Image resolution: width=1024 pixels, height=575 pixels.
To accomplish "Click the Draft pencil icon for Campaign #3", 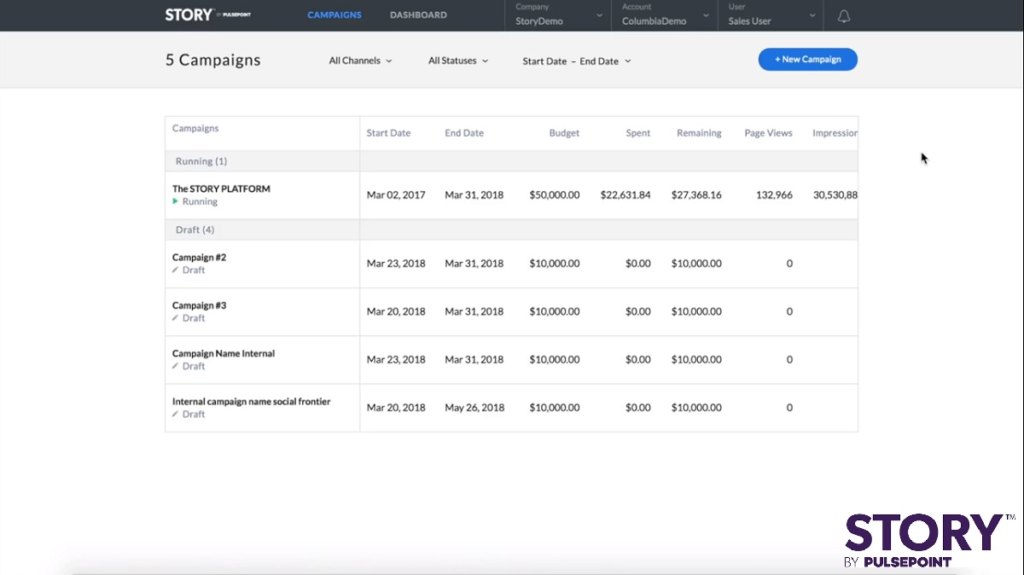I will tap(175, 318).
